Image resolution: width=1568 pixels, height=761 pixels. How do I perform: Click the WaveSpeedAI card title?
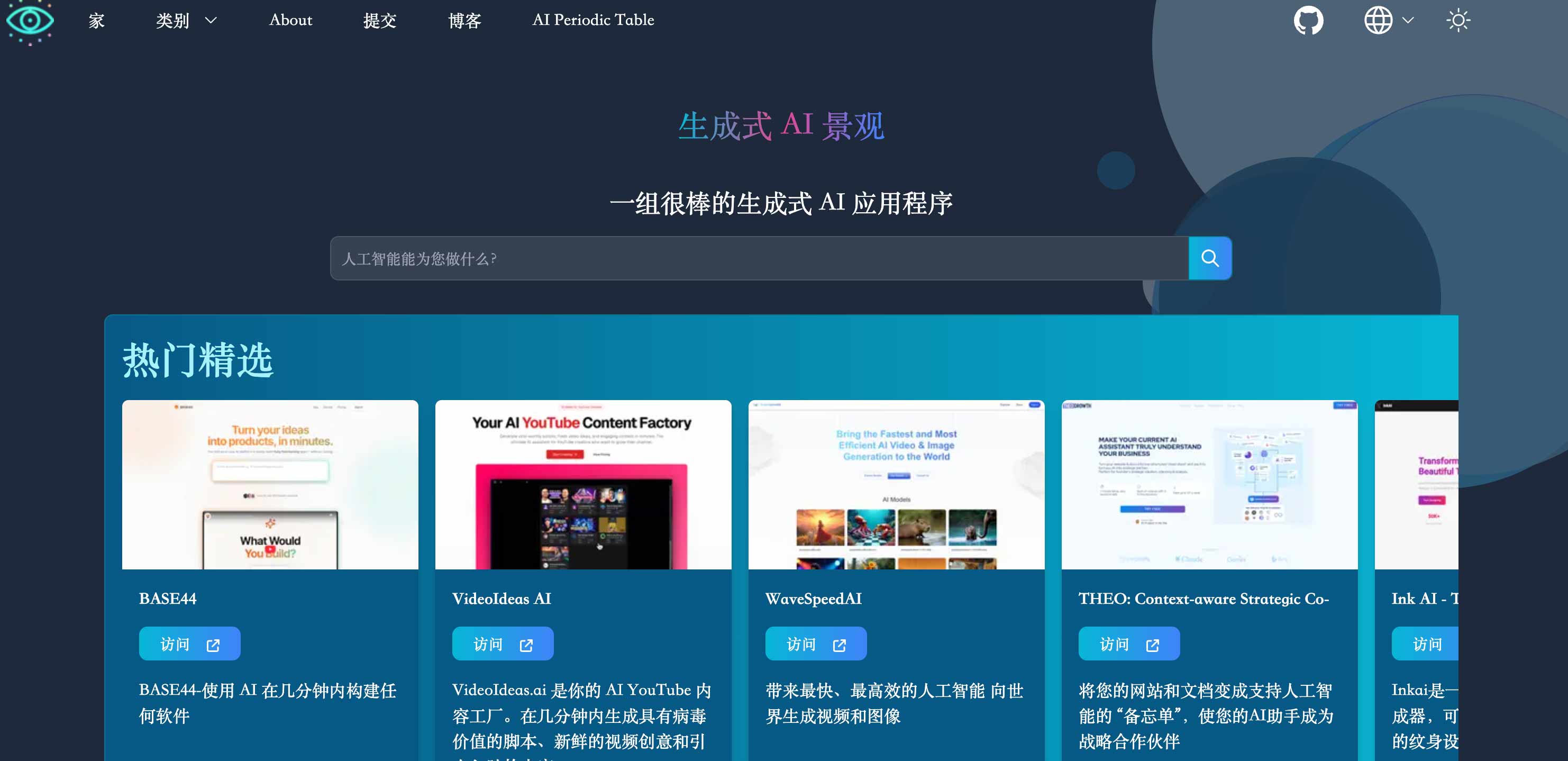(x=814, y=599)
